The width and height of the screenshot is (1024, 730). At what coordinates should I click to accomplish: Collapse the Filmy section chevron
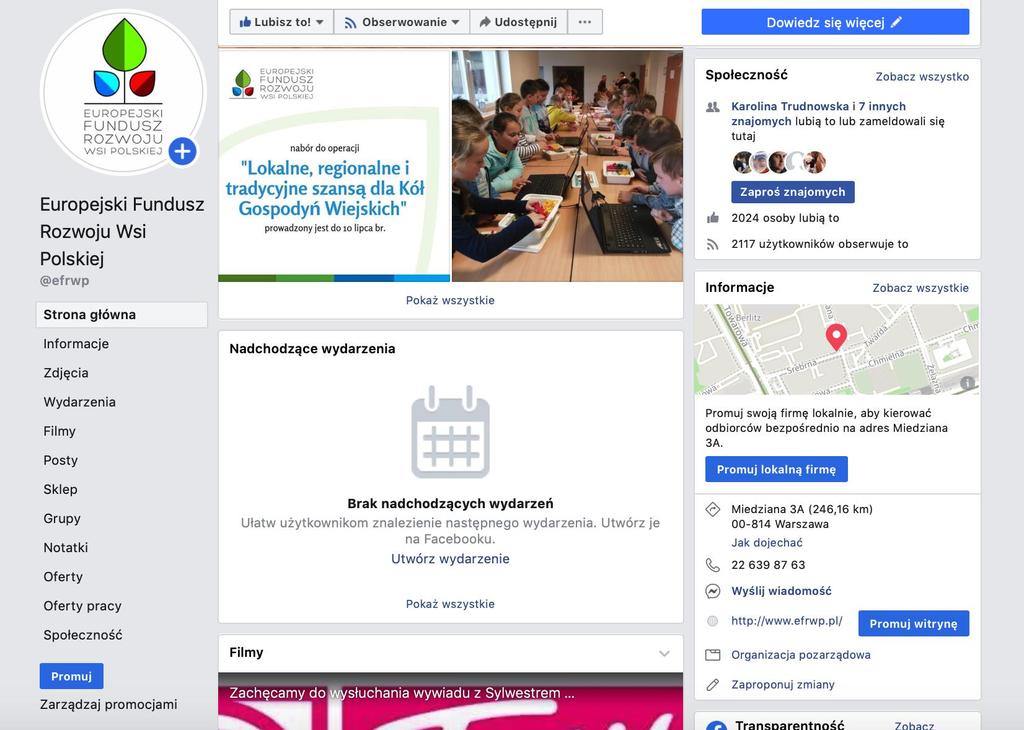pos(664,654)
